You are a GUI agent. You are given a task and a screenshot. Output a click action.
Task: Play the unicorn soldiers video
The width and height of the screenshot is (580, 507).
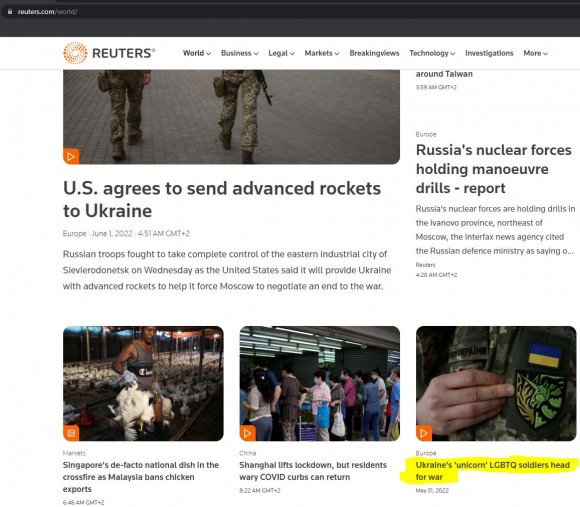point(424,433)
